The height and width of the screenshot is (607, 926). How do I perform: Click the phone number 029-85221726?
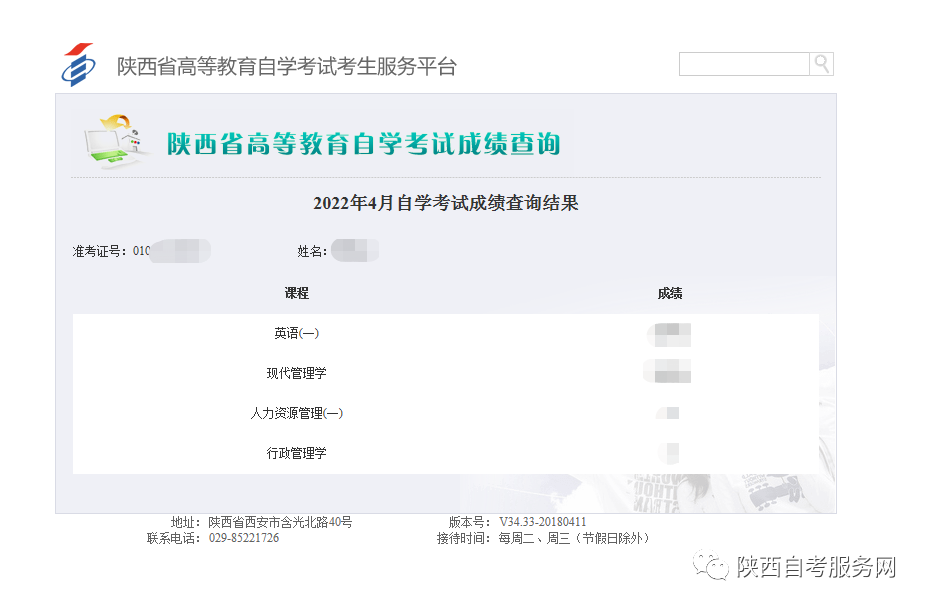click(x=244, y=538)
